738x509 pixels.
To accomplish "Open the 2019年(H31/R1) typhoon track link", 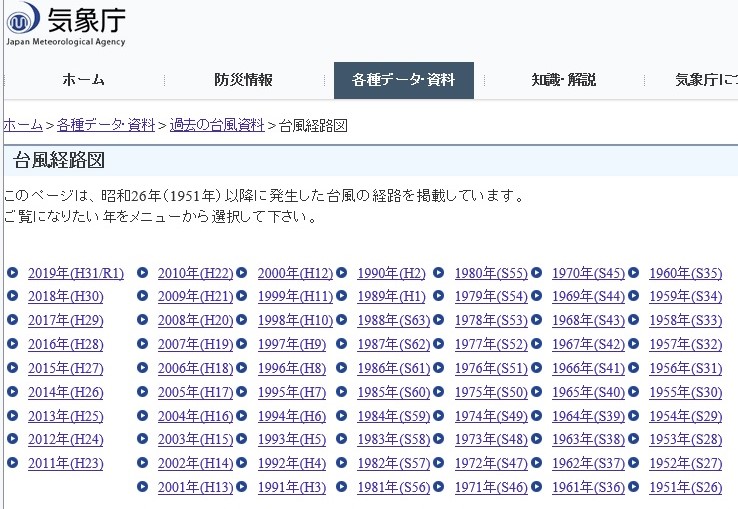I will coord(76,273).
